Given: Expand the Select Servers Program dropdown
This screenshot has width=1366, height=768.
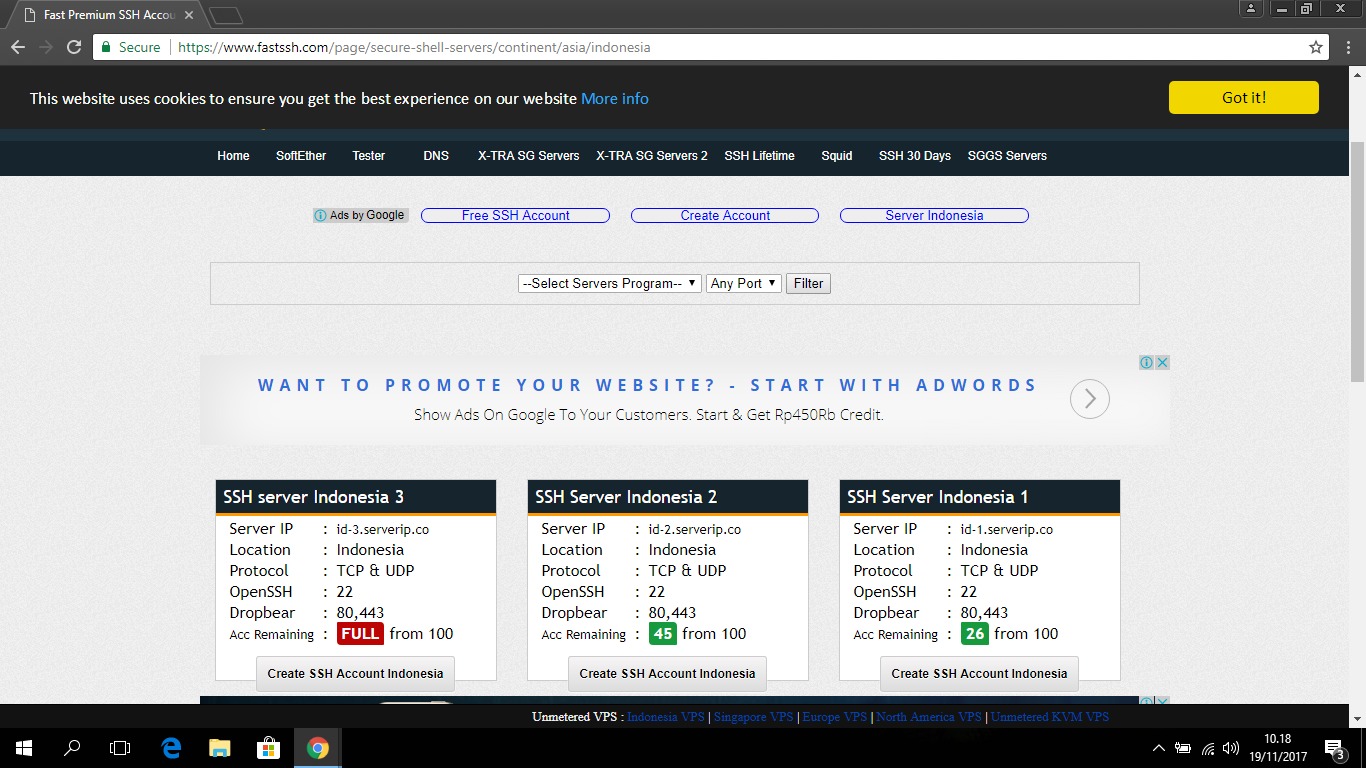Looking at the screenshot, I should pos(609,283).
